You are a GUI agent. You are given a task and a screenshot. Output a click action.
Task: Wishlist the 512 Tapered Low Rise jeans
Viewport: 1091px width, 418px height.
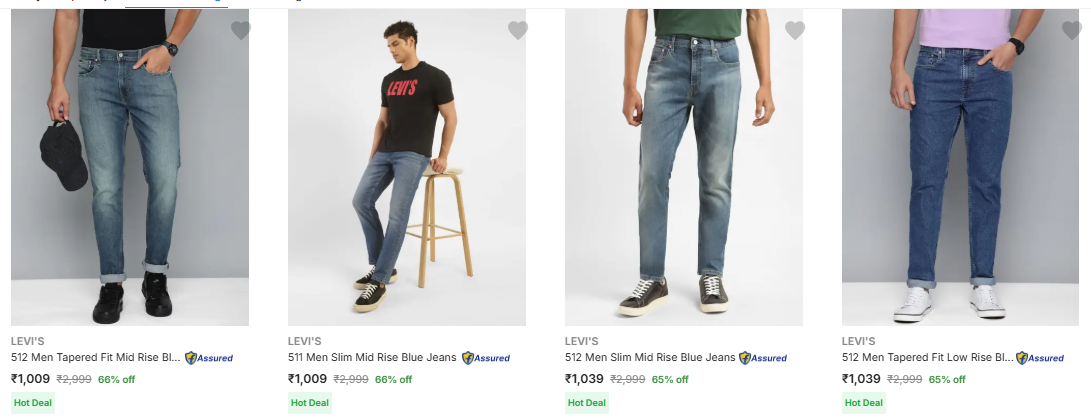pos(1072,31)
